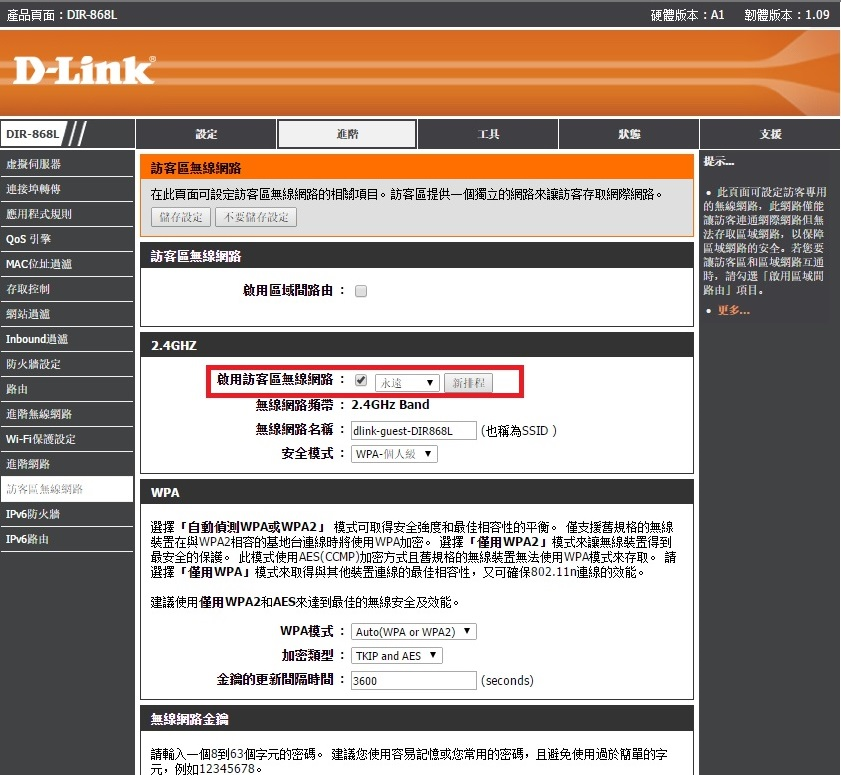This screenshot has height=775, width=841.
Task: Open the 永遠 schedule dropdown
Action: coord(407,383)
